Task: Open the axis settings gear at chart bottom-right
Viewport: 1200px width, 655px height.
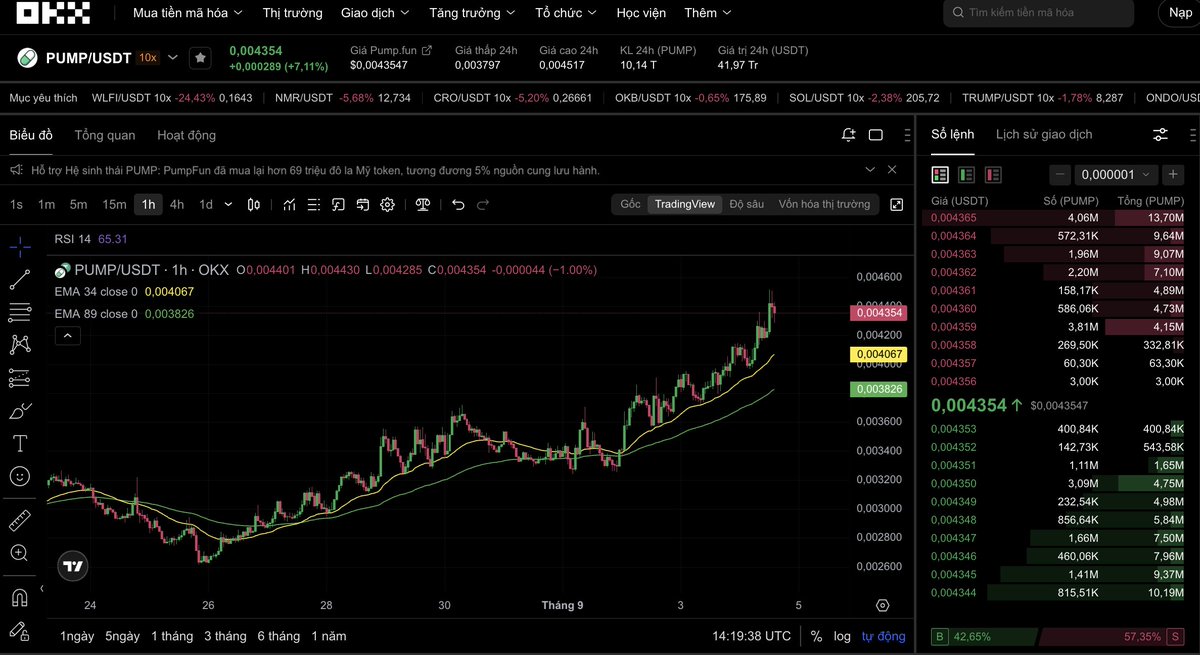Action: [882, 605]
